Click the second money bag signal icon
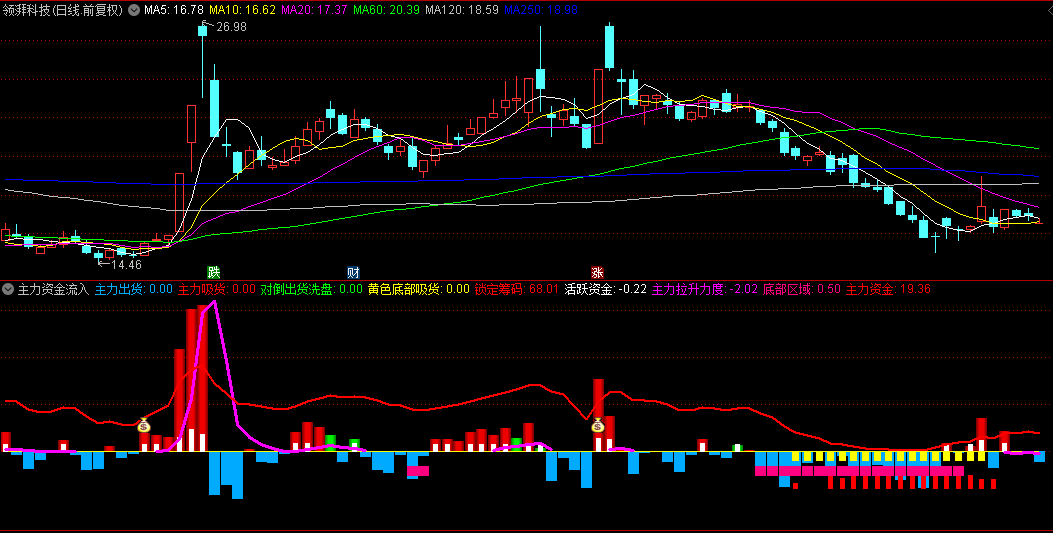This screenshot has height=533, width=1053. click(598, 425)
